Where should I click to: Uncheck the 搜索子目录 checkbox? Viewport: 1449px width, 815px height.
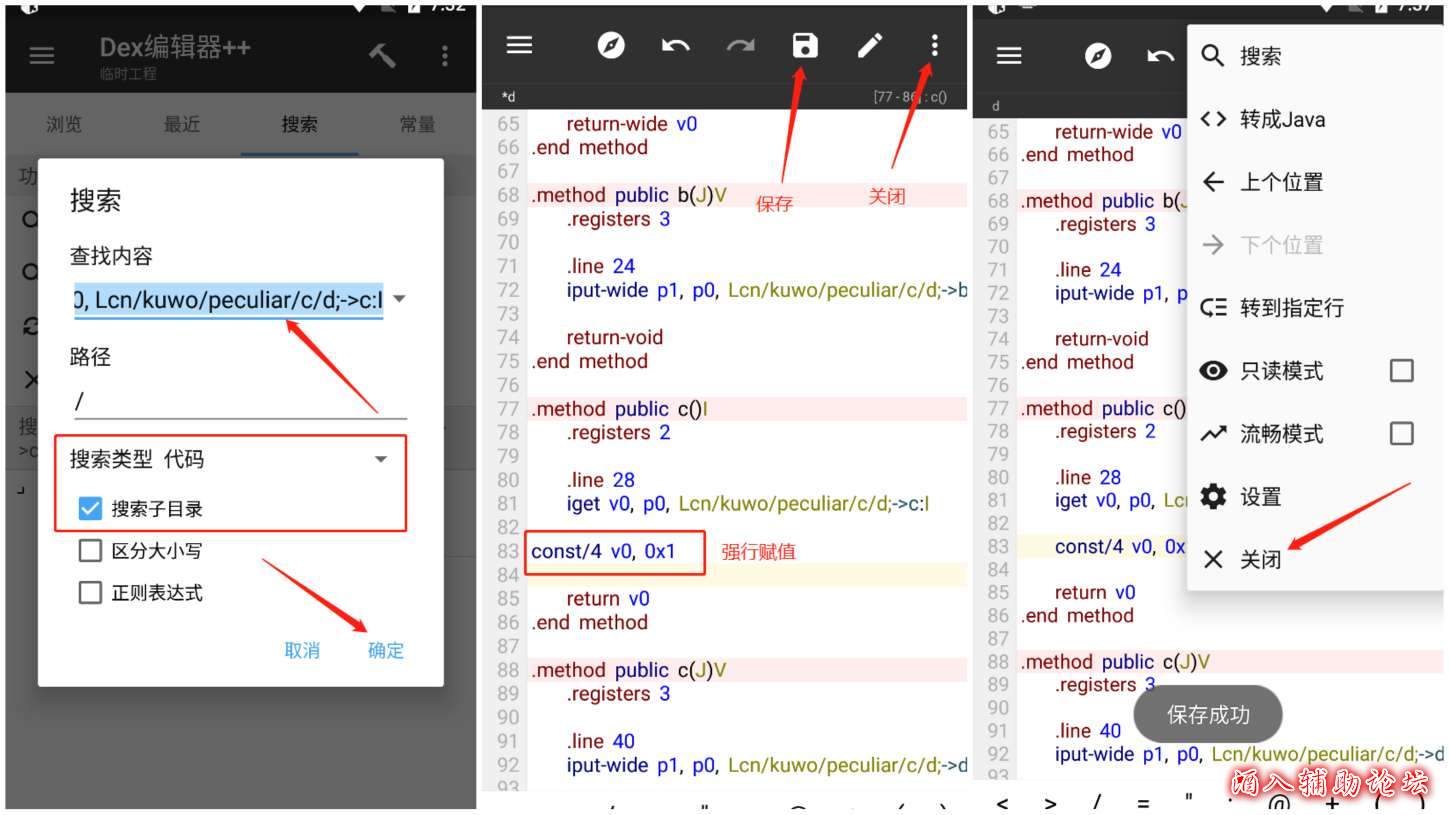click(x=90, y=509)
